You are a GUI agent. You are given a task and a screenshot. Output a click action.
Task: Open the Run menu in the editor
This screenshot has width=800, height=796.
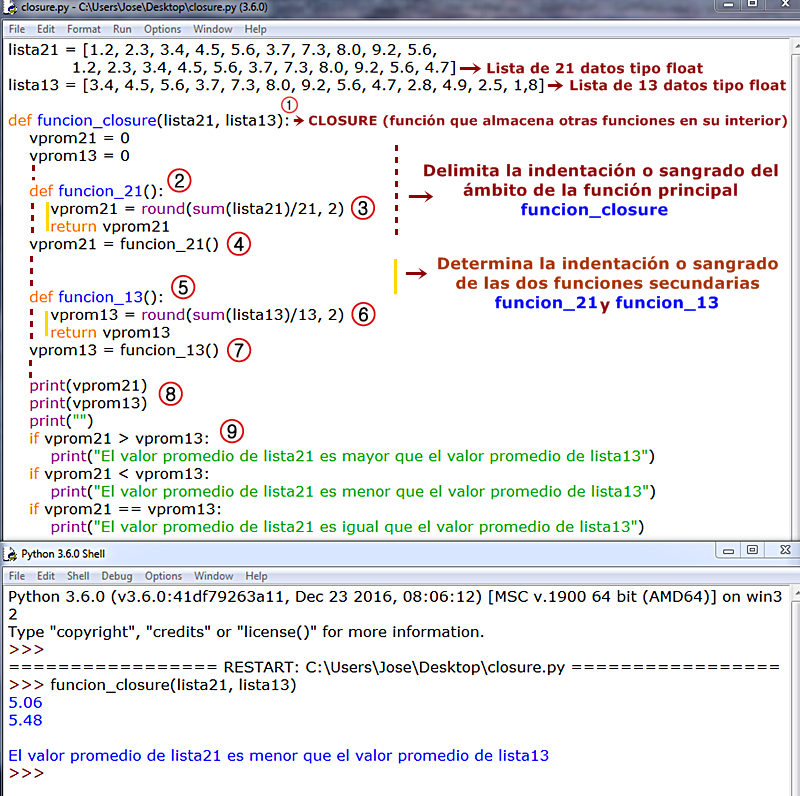click(122, 29)
